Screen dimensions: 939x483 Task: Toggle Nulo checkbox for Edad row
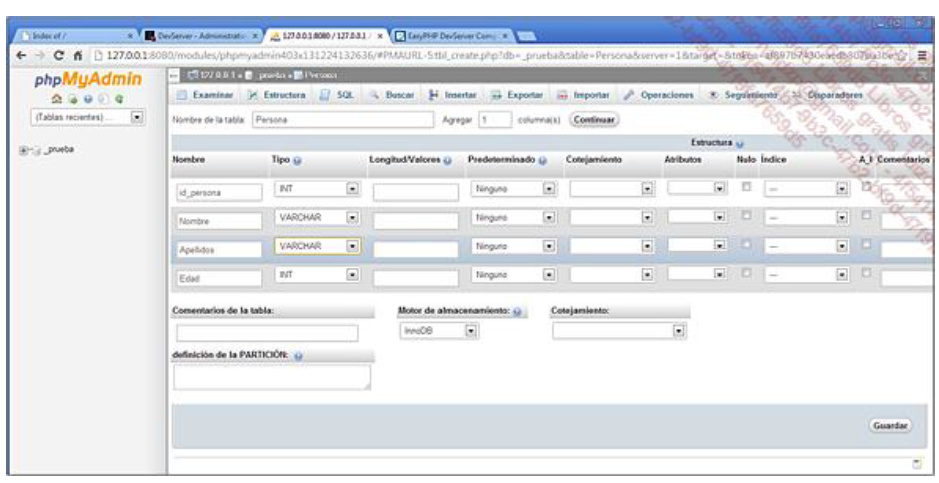click(746, 272)
